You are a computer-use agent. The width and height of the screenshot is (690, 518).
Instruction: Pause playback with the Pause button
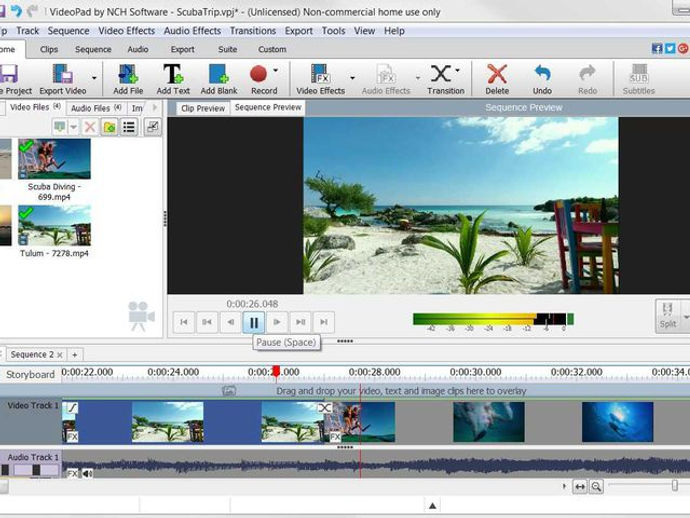tap(254, 322)
